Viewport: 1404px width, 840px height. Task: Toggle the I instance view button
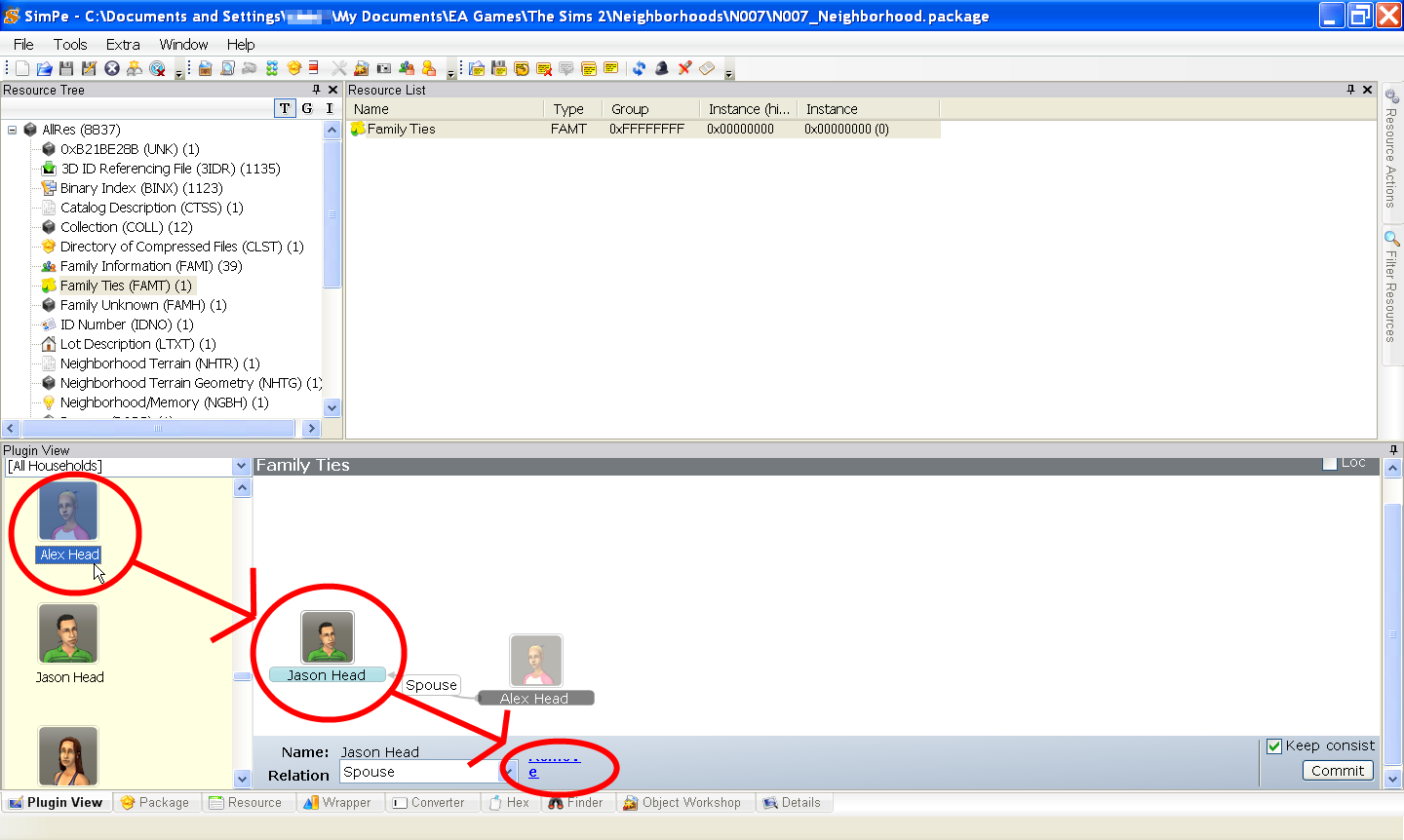330,108
